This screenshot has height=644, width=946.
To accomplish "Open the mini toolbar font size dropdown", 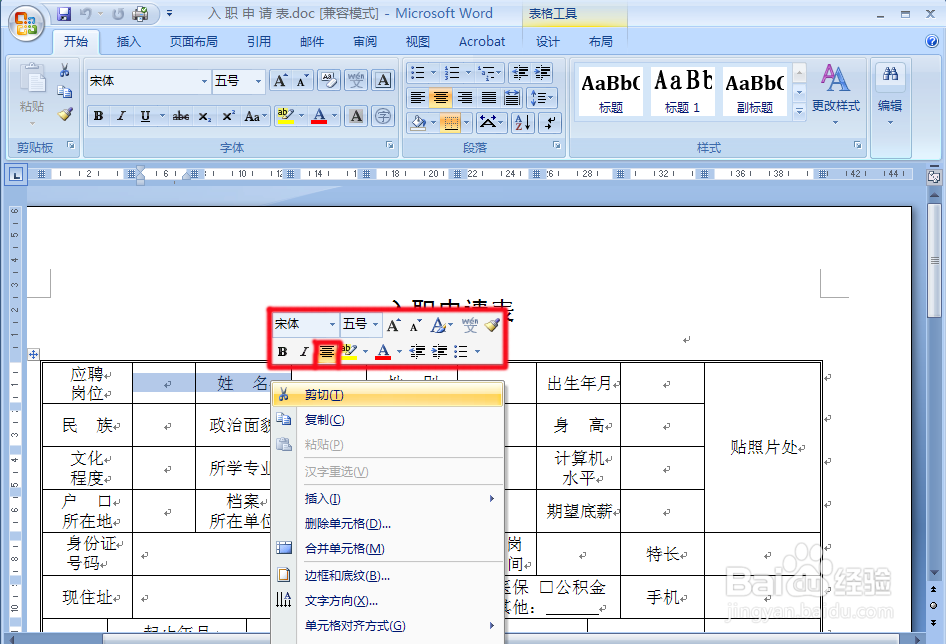I will pyautogui.click(x=375, y=325).
